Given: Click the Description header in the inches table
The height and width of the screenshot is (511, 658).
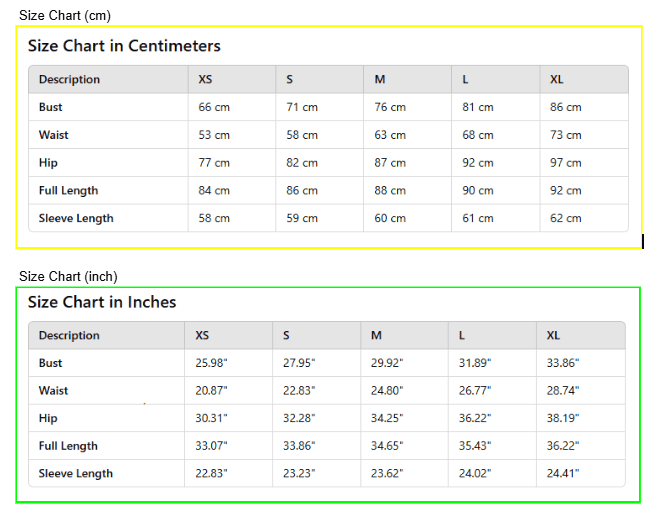Looking at the screenshot, I should click(69, 335).
